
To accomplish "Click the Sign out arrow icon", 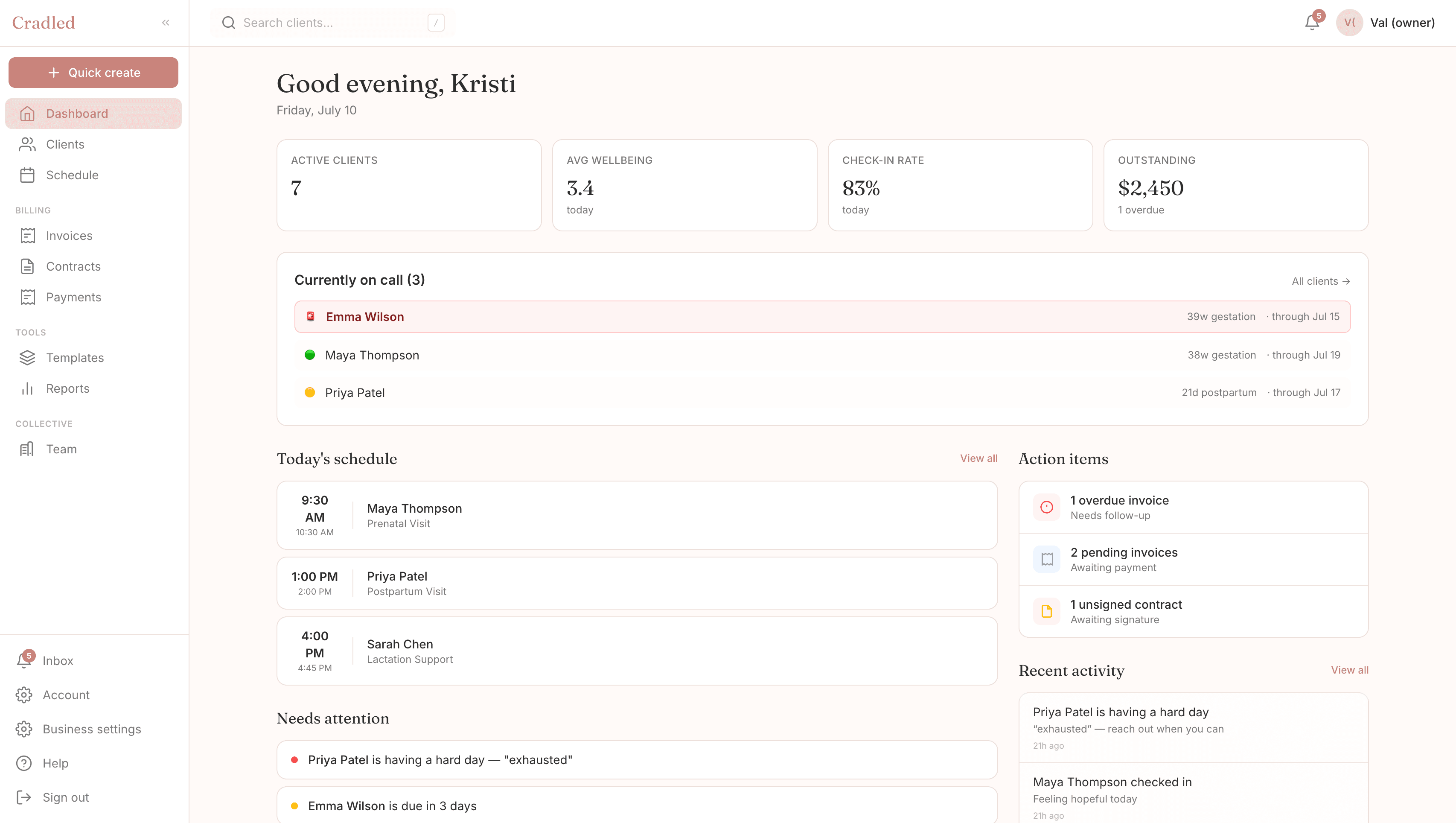I will tap(24, 797).
